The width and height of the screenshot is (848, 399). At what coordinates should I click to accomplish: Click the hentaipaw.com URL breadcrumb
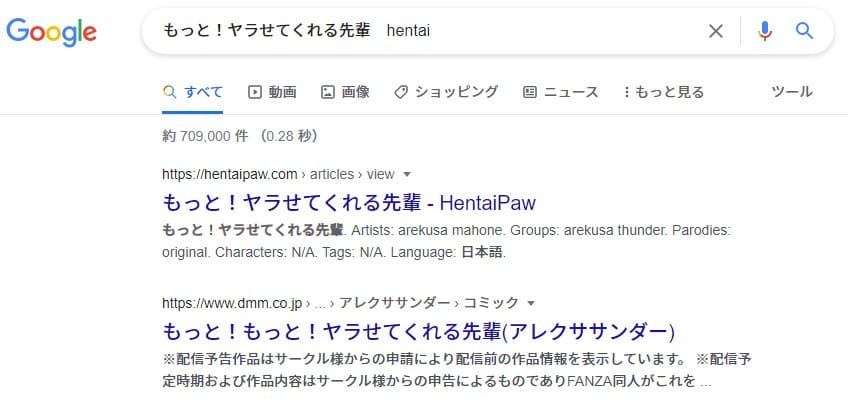(278, 175)
